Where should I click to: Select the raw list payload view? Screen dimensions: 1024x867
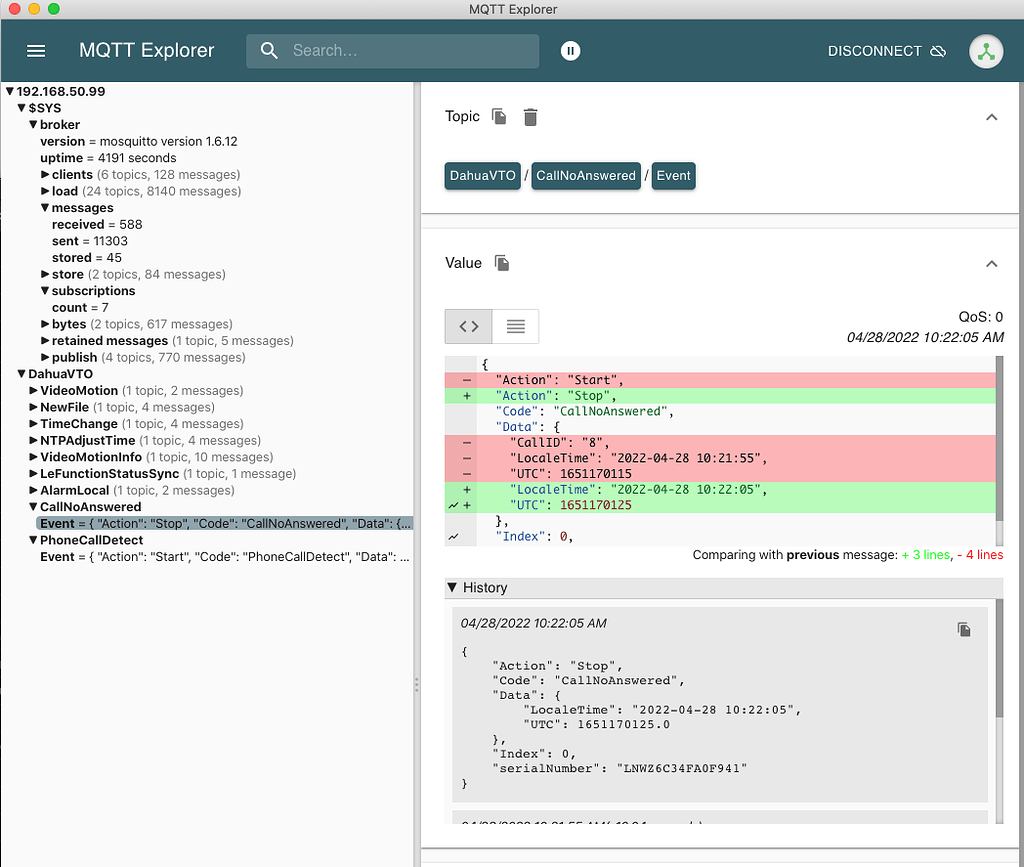click(514, 326)
